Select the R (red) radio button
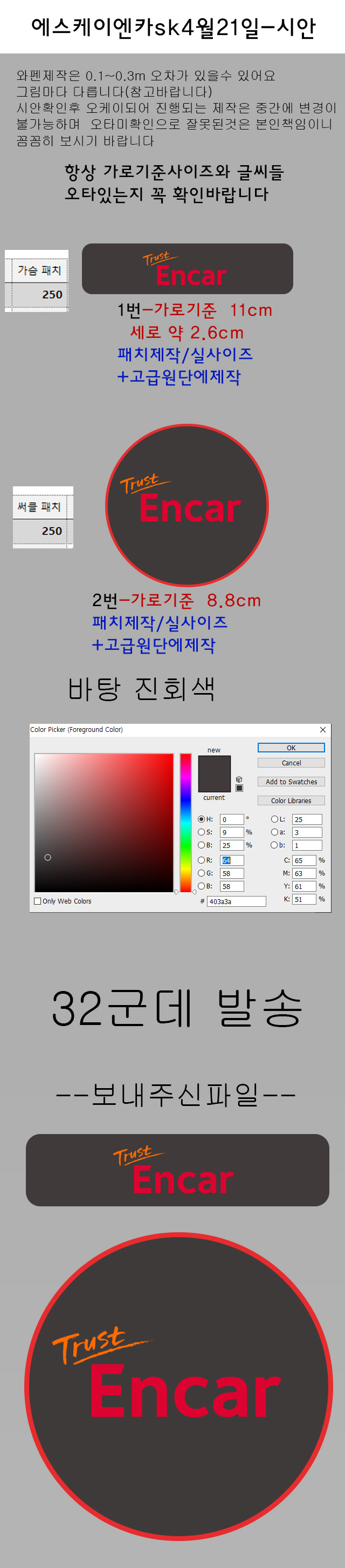 point(201,860)
